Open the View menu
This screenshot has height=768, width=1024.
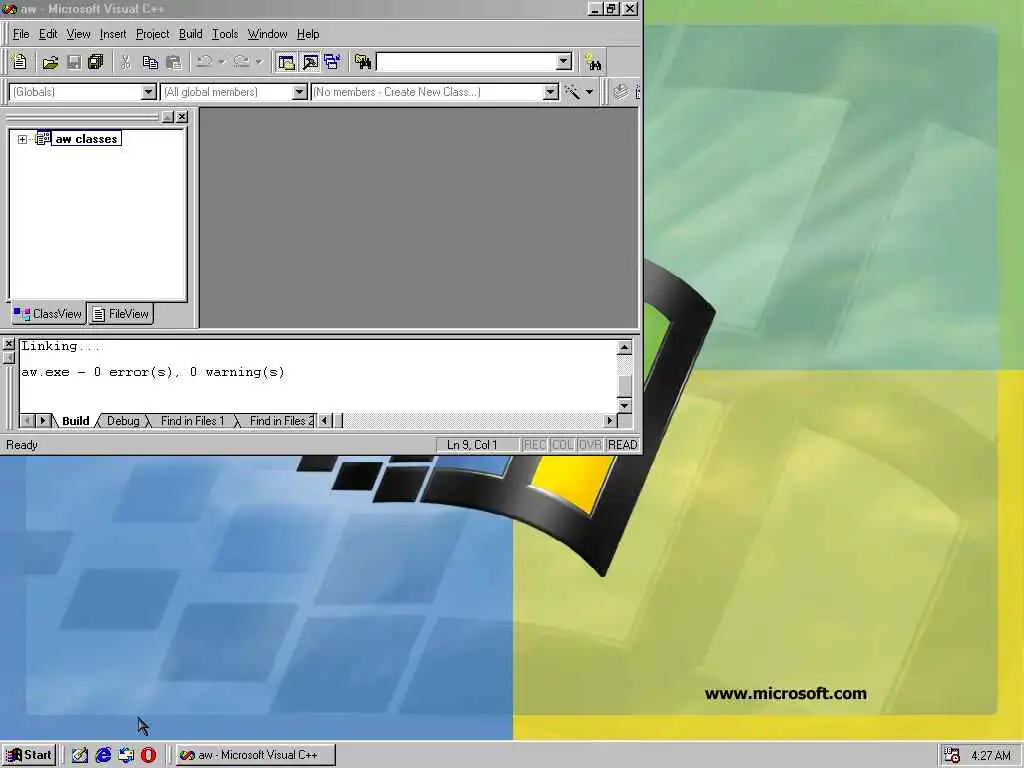(x=78, y=34)
